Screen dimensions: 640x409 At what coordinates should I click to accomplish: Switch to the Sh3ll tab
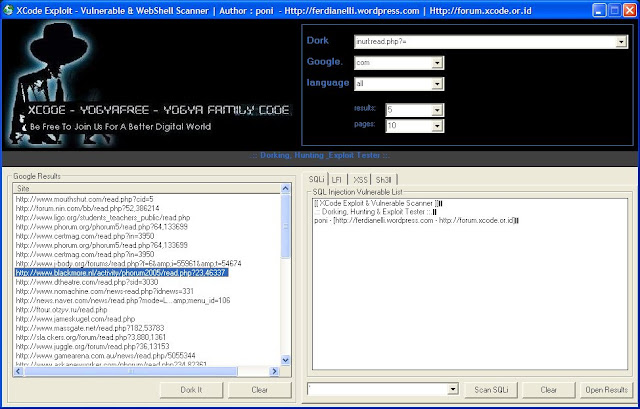pyautogui.click(x=384, y=180)
